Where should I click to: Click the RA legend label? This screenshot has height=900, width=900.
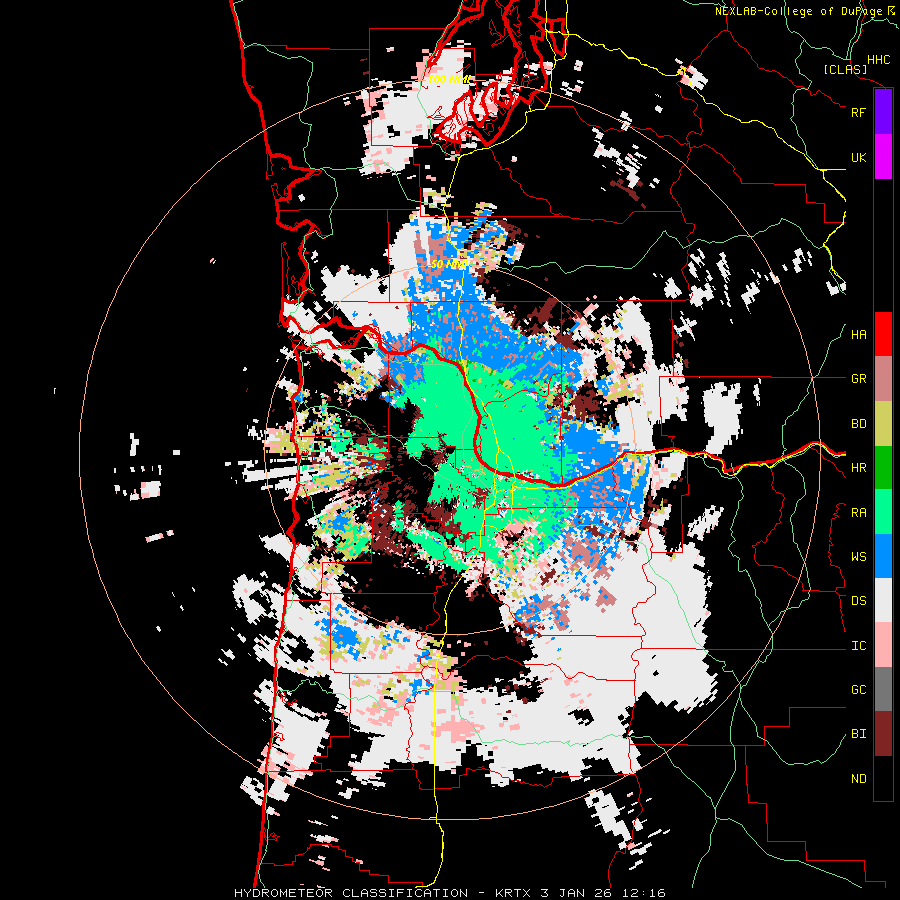(x=858, y=512)
